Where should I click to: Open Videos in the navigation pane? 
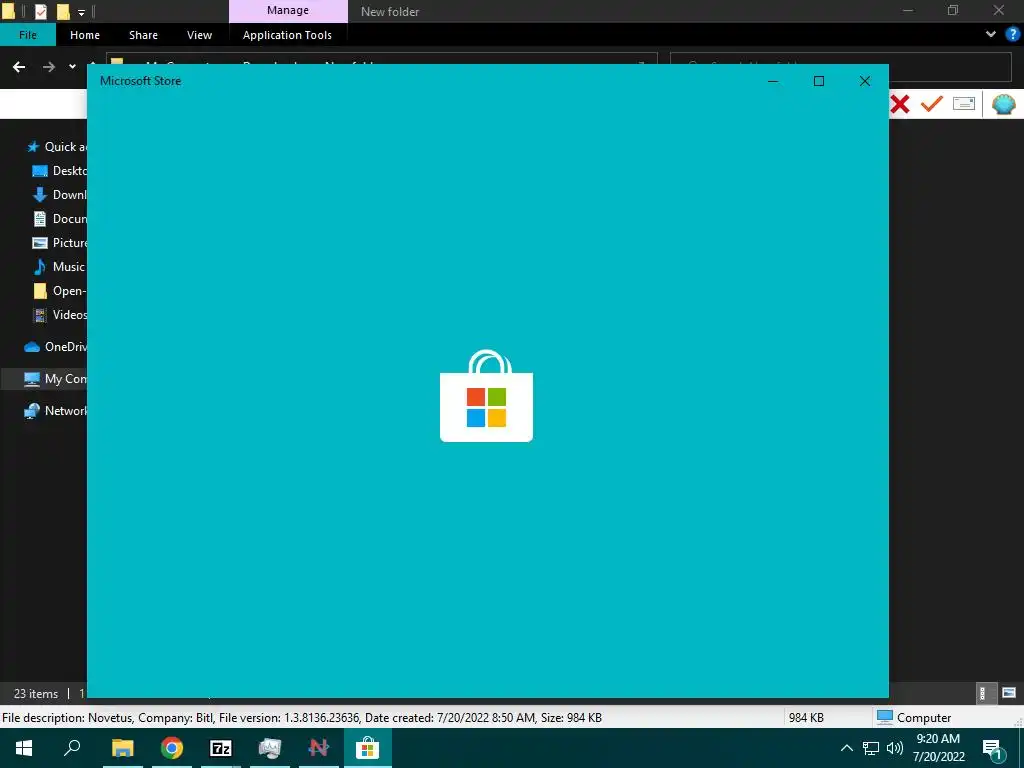(59, 315)
